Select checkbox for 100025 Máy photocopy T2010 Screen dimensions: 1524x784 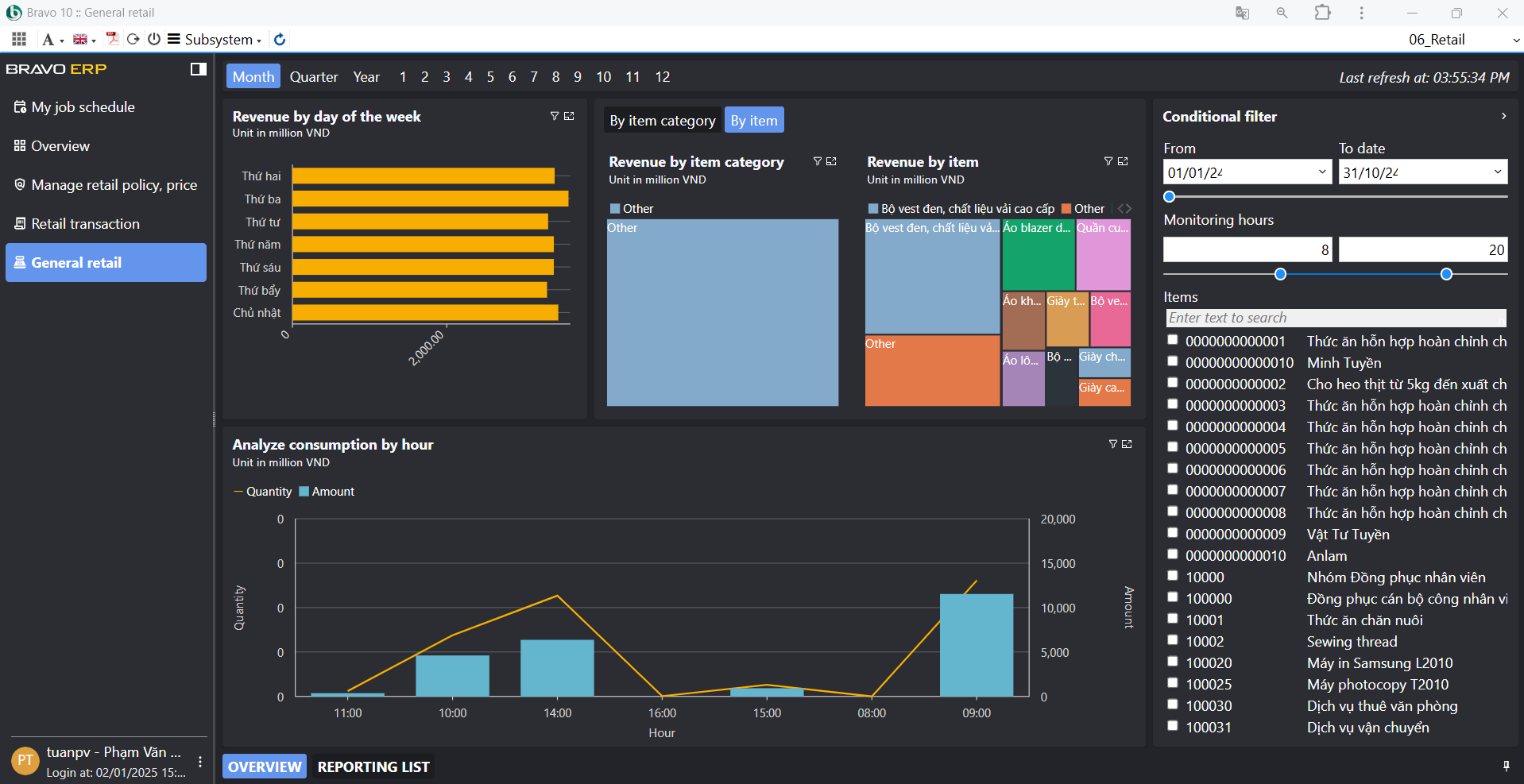(1172, 683)
